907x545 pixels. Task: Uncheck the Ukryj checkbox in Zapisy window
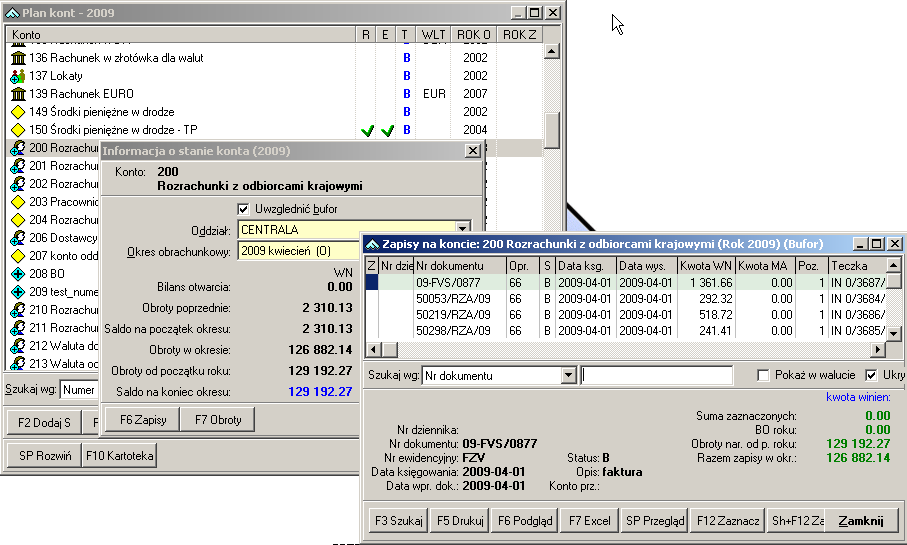click(871, 375)
